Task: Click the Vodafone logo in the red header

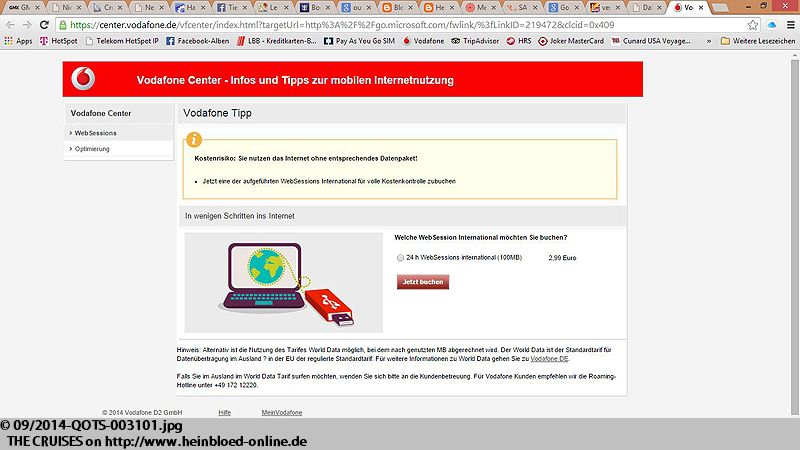Action: click(83, 79)
